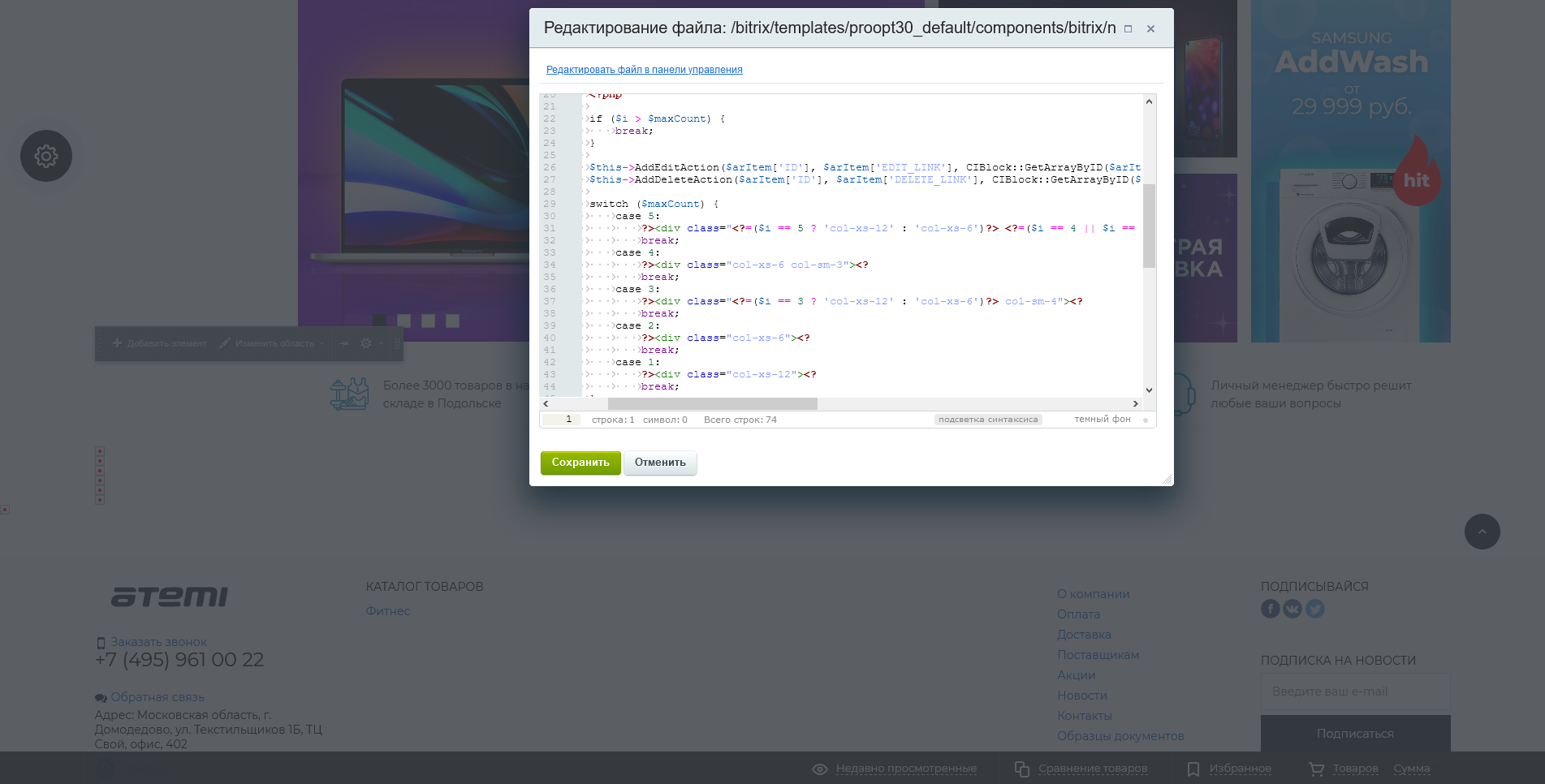Click the editor's right scroll arrow
1545x784 pixels.
pyautogui.click(x=1136, y=403)
